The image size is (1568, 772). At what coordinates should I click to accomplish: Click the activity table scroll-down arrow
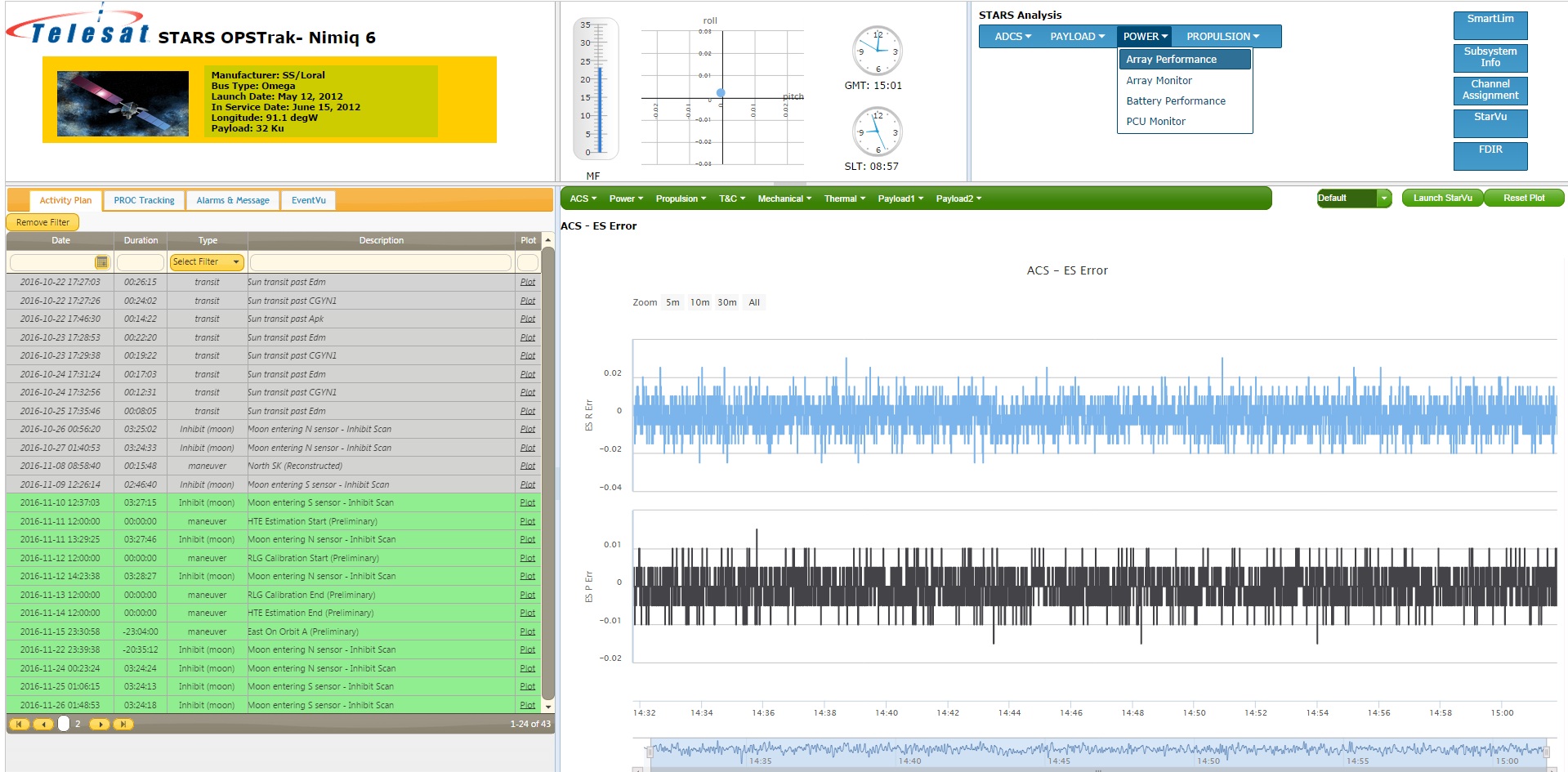tap(548, 707)
